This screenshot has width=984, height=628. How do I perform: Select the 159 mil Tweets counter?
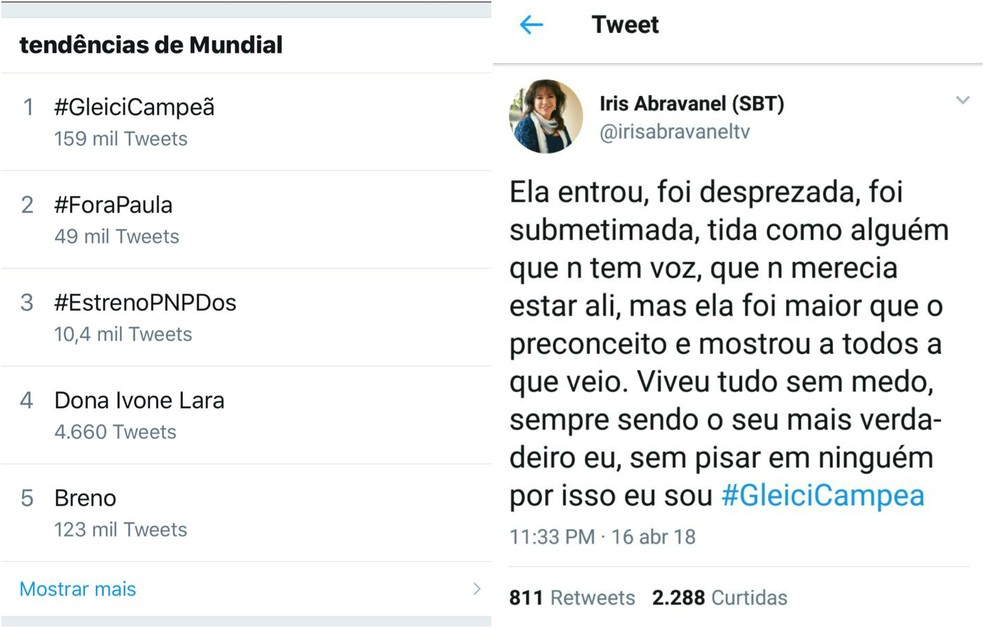pyautogui.click(x=120, y=138)
